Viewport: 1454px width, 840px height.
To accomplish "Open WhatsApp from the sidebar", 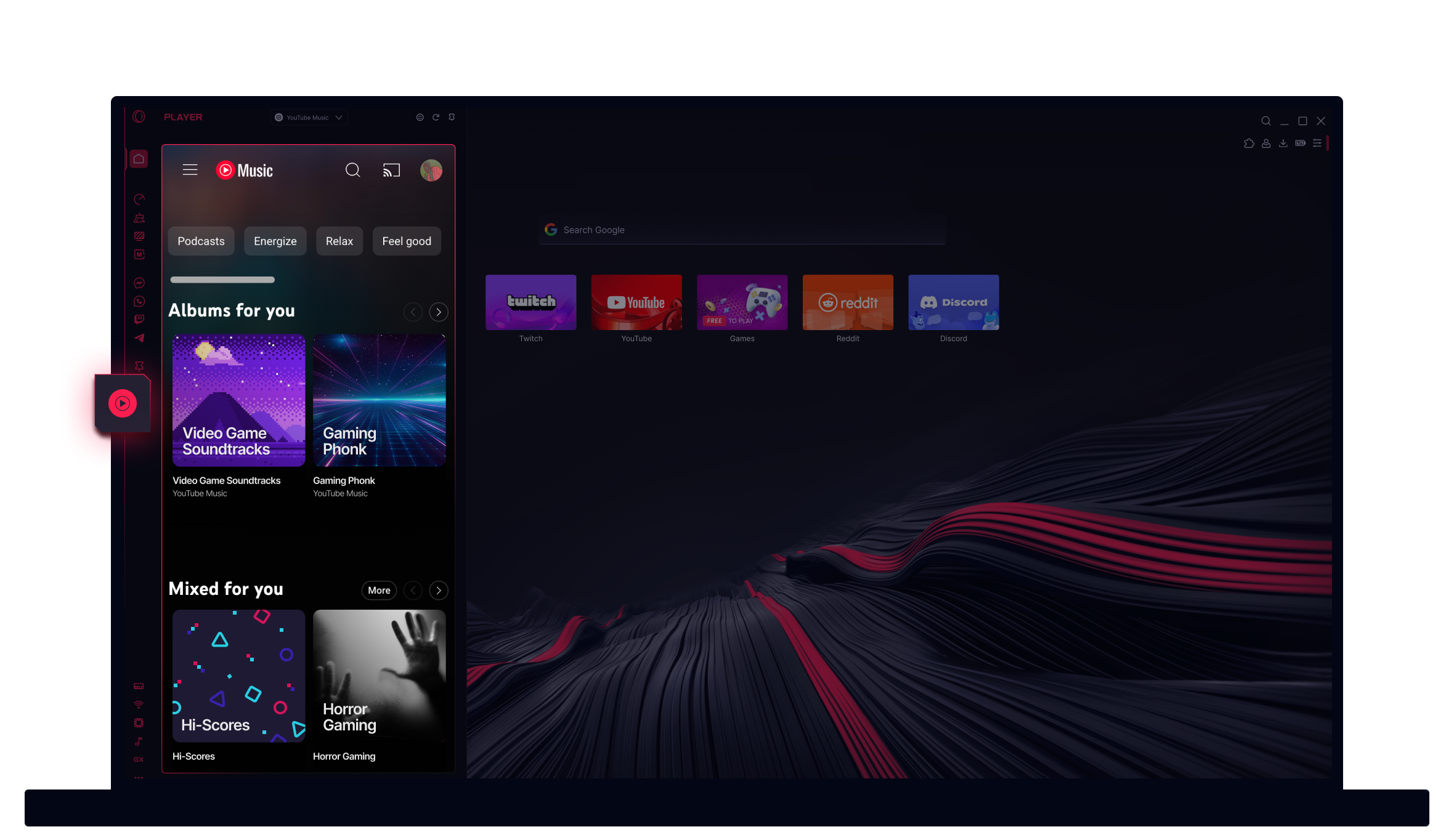I will 139,301.
